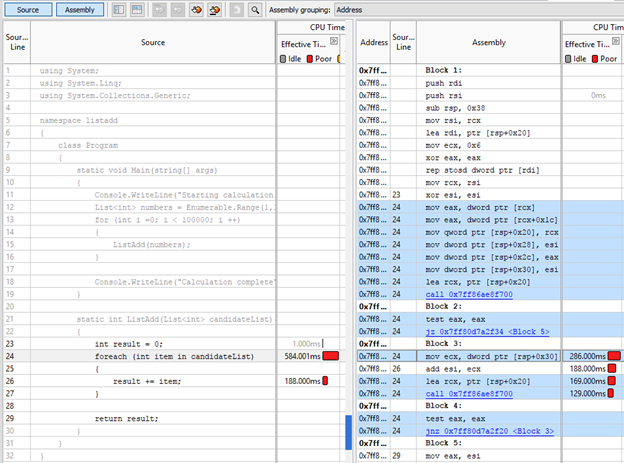Expand Effective Time column in source pane
The image size is (624, 463).
(336, 41)
